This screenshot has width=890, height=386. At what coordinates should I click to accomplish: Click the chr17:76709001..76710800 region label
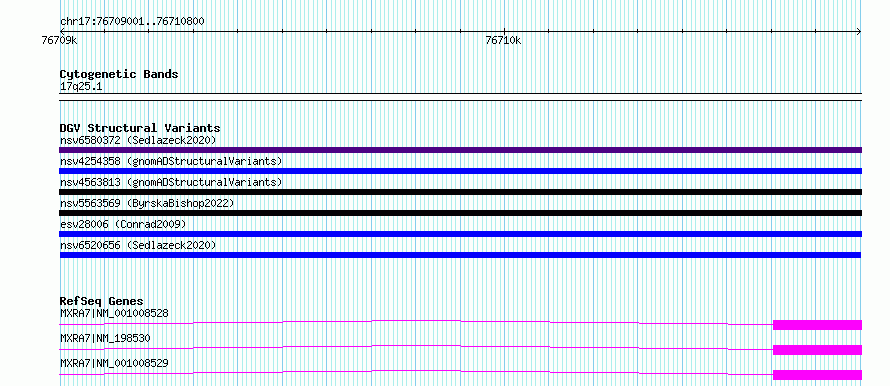tap(132, 21)
